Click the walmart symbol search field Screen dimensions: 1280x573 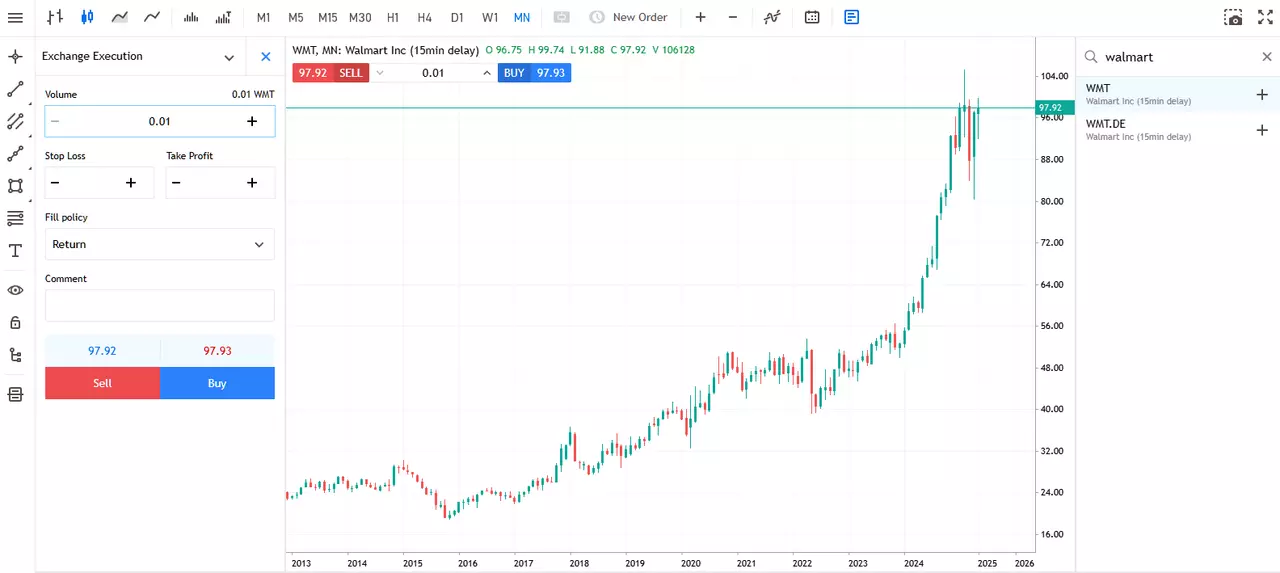pyautogui.click(x=1176, y=57)
